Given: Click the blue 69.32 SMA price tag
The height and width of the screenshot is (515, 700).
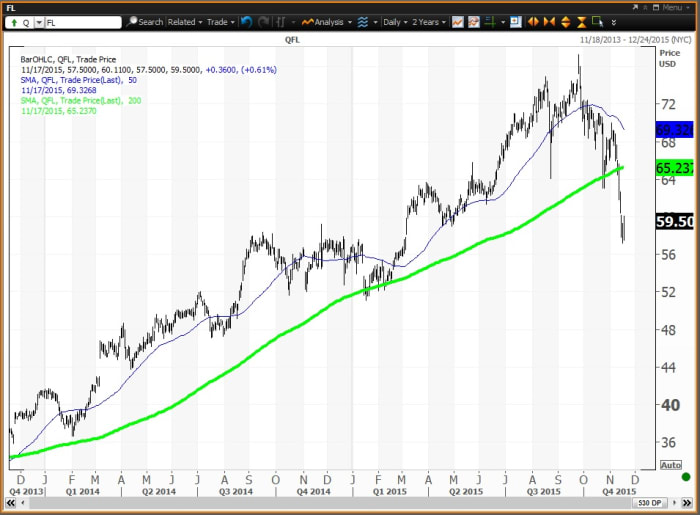Looking at the screenshot, I should click(x=675, y=130).
